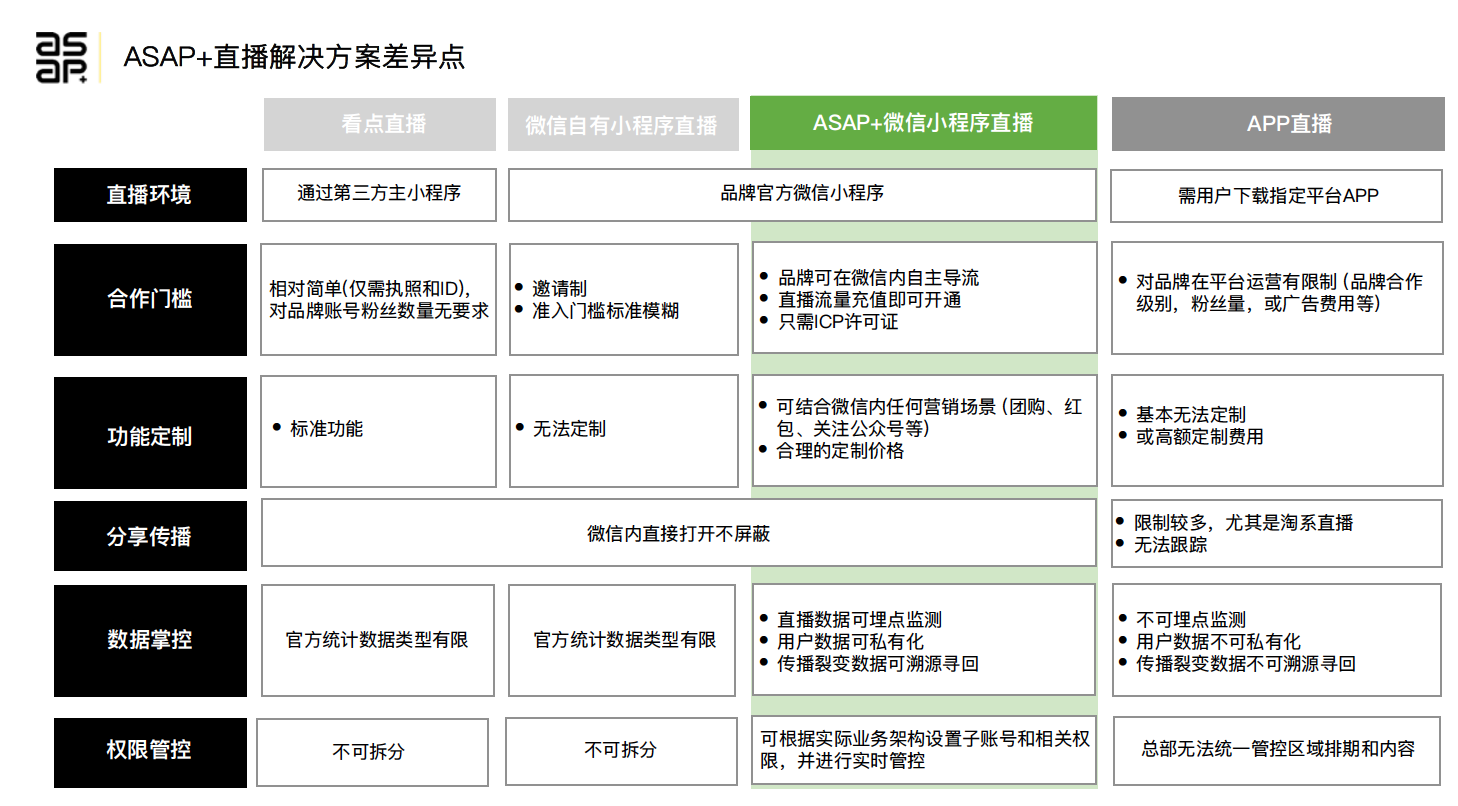Click the 权限管控 row label
This screenshot has width=1458, height=806.
[150, 749]
